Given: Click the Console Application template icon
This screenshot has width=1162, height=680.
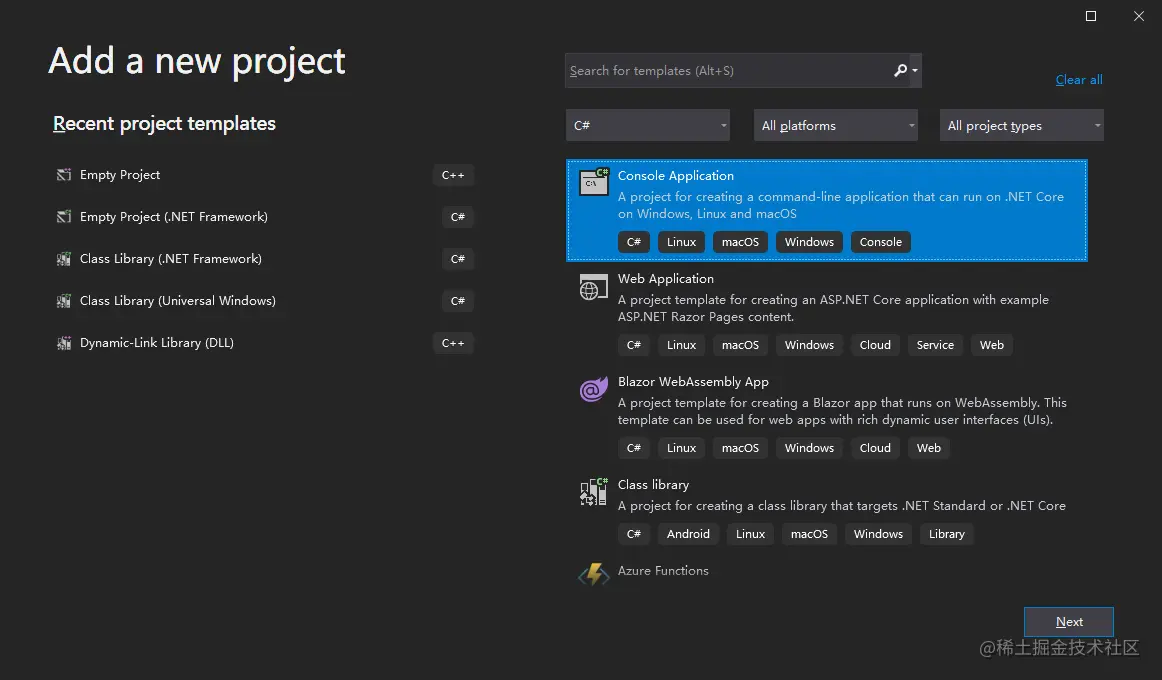Looking at the screenshot, I should [x=594, y=182].
